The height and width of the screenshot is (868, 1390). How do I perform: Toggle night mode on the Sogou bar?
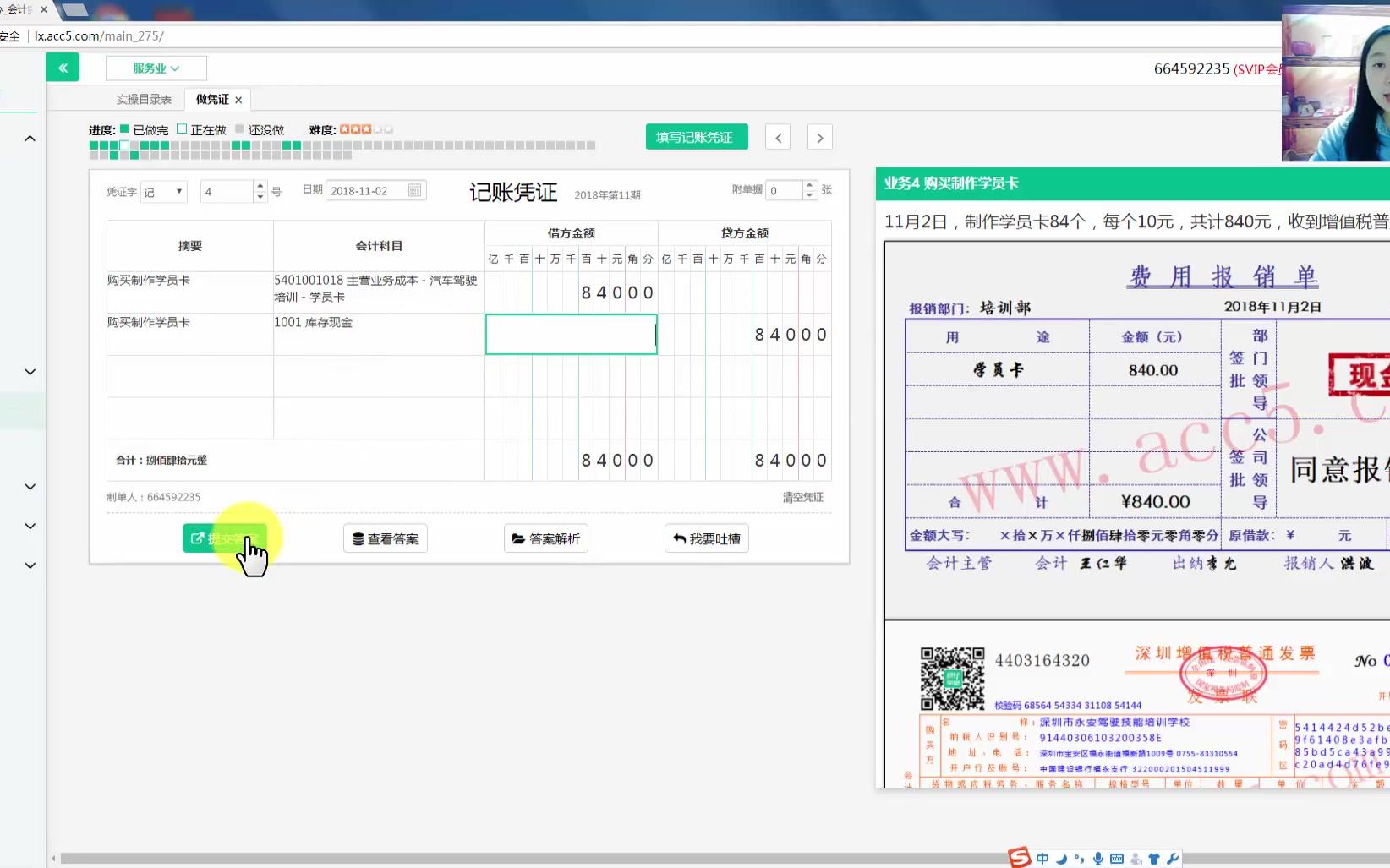click(x=1061, y=858)
